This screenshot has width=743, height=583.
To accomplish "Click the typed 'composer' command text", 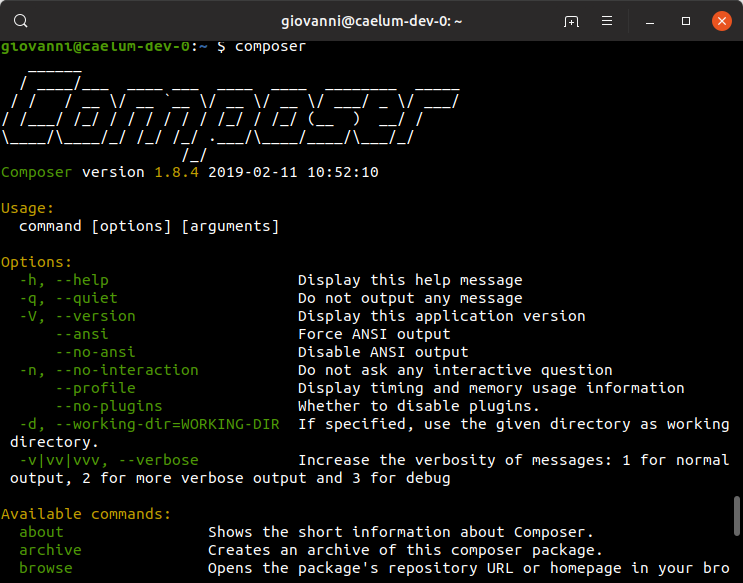I will coord(271,46).
